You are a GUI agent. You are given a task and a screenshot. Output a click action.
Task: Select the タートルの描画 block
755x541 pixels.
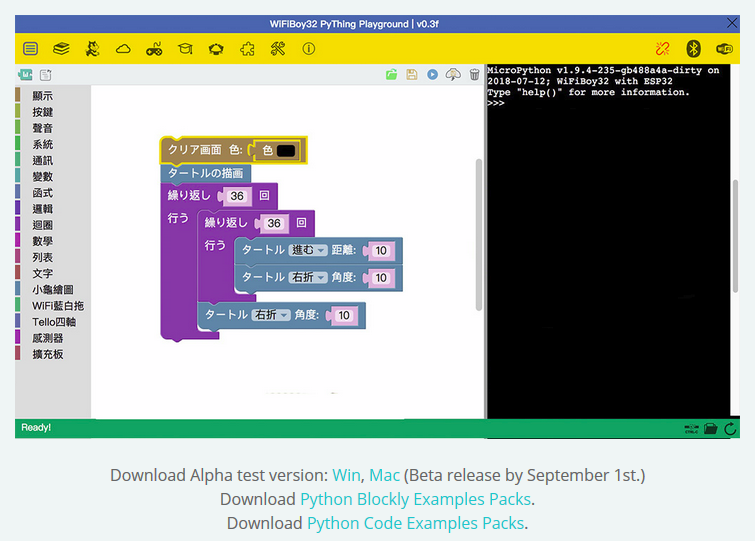tap(206, 173)
